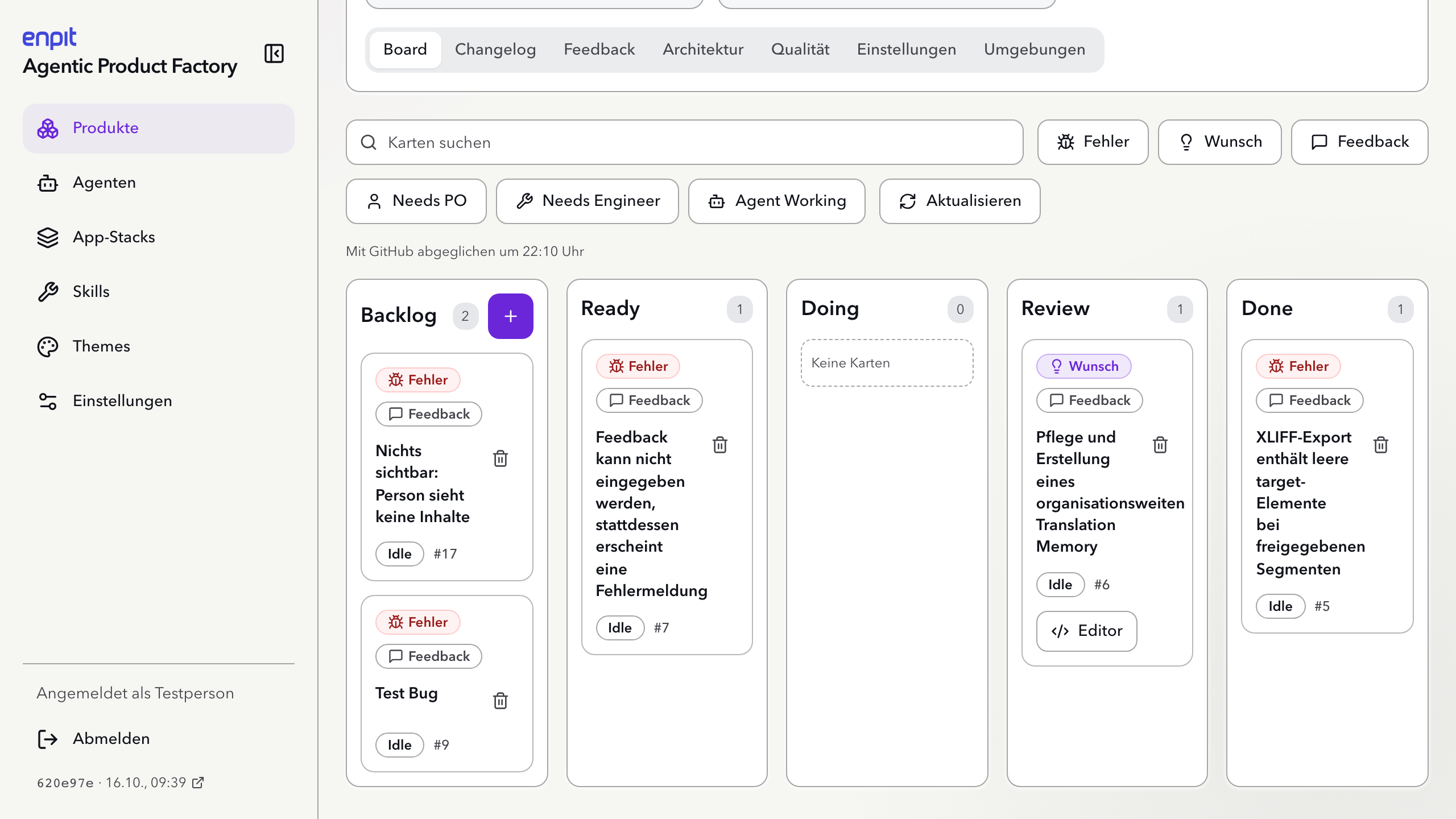The width and height of the screenshot is (1456, 819).
Task: Refresh board with Aktualisieren
Action: 959,201
